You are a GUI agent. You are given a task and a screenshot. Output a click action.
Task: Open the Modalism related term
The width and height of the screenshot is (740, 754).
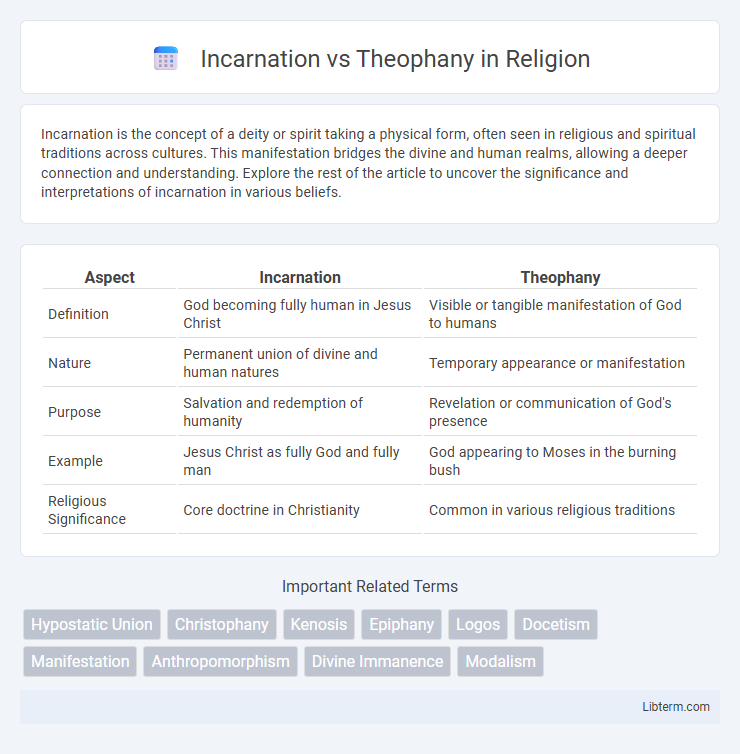(x=501, y=661)
